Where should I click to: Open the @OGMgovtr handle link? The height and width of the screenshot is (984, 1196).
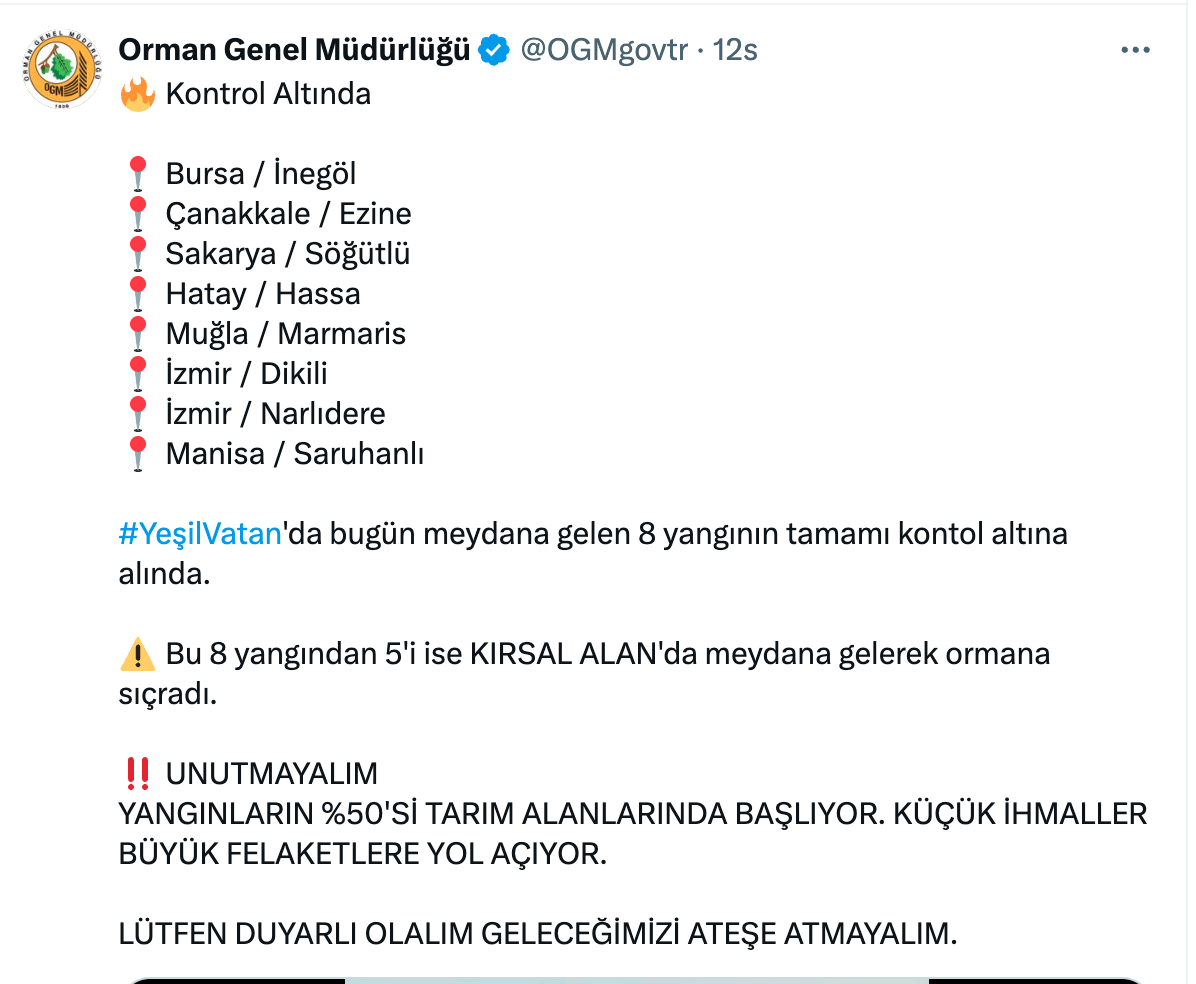(604, 50)
